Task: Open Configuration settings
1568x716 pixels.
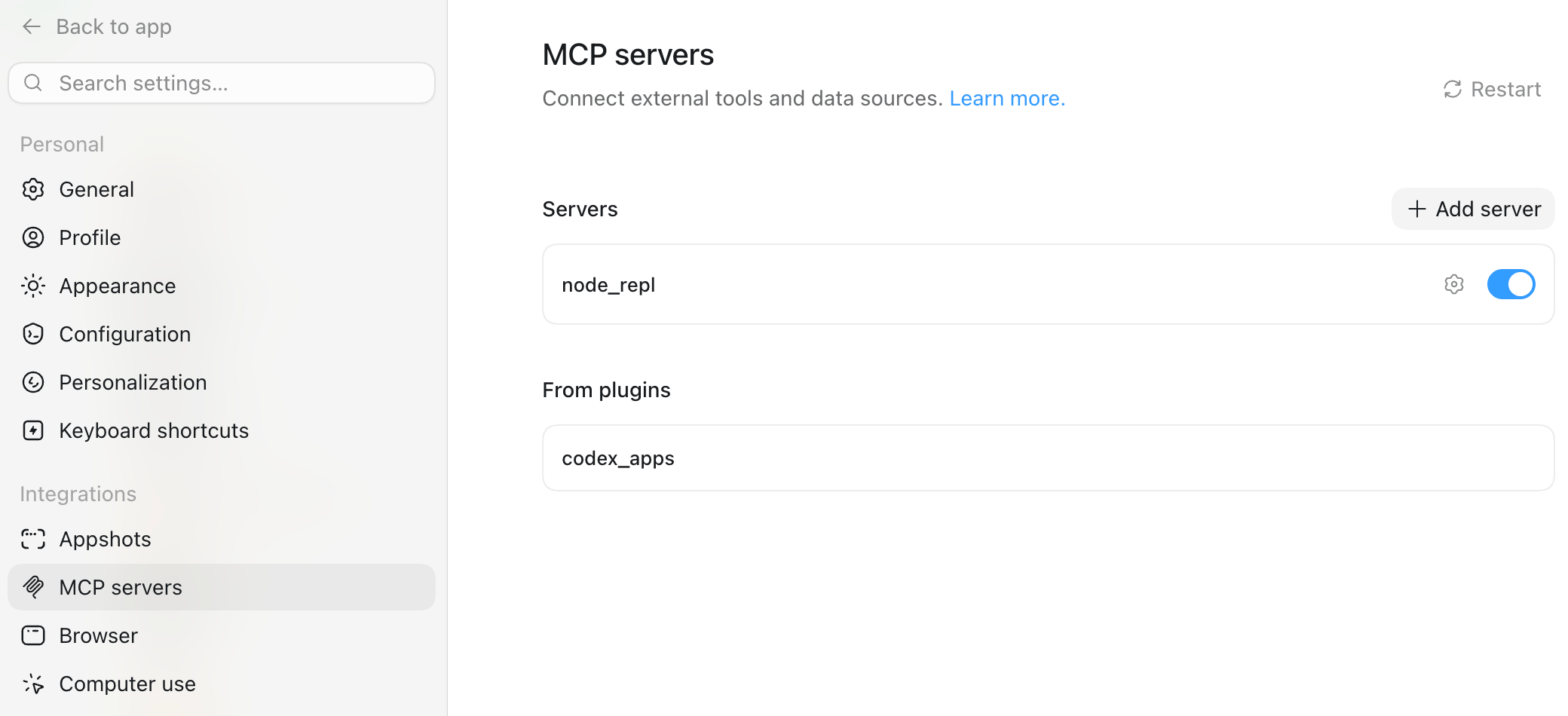Action: (x=222, y=334)
